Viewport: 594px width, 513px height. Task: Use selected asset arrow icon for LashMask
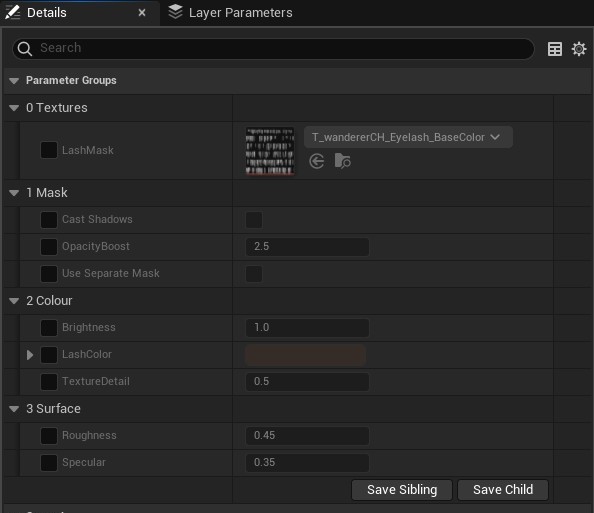click(x=317, y=161)
